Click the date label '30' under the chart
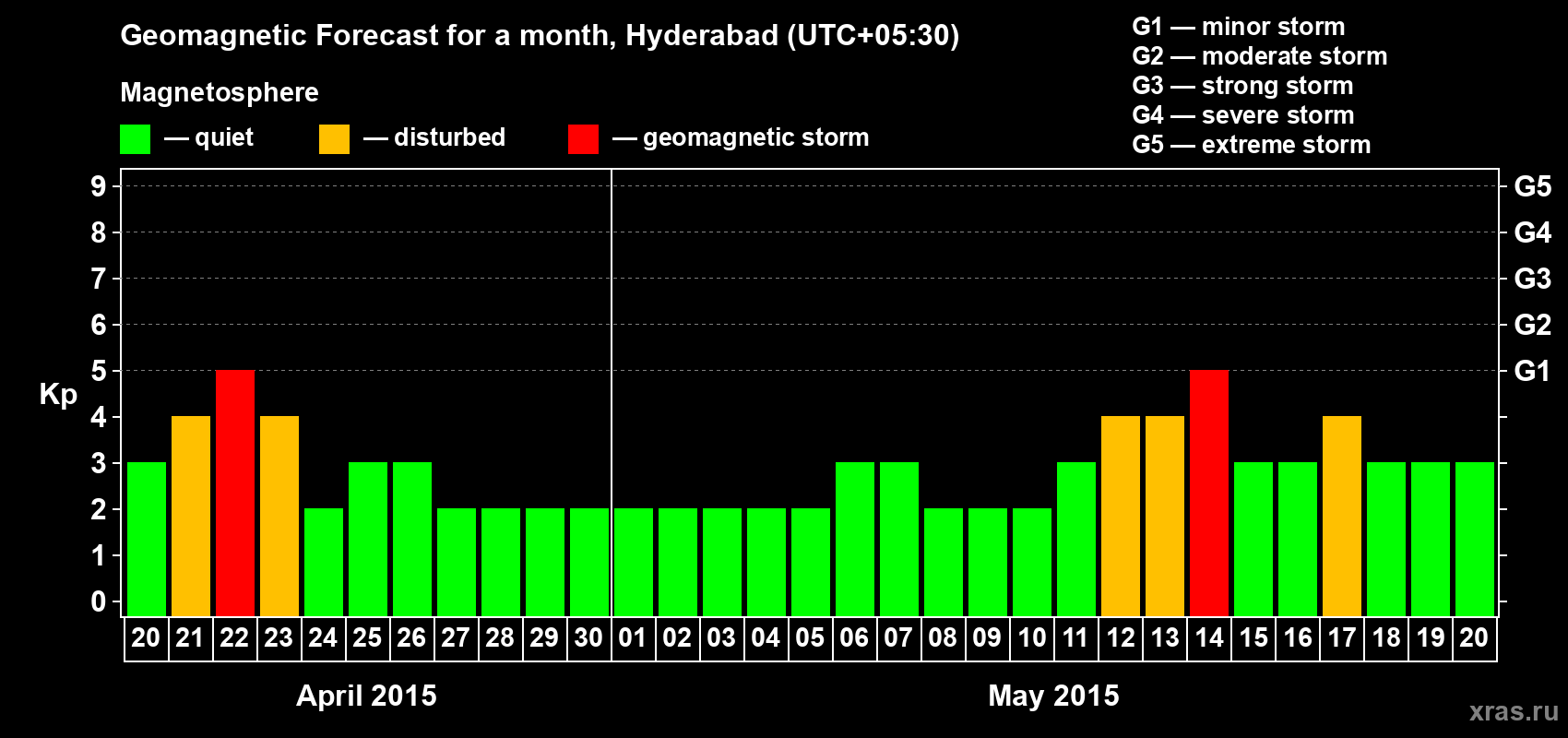The width and height of the screenshot is (1568, 738). [x=588, y=637]
